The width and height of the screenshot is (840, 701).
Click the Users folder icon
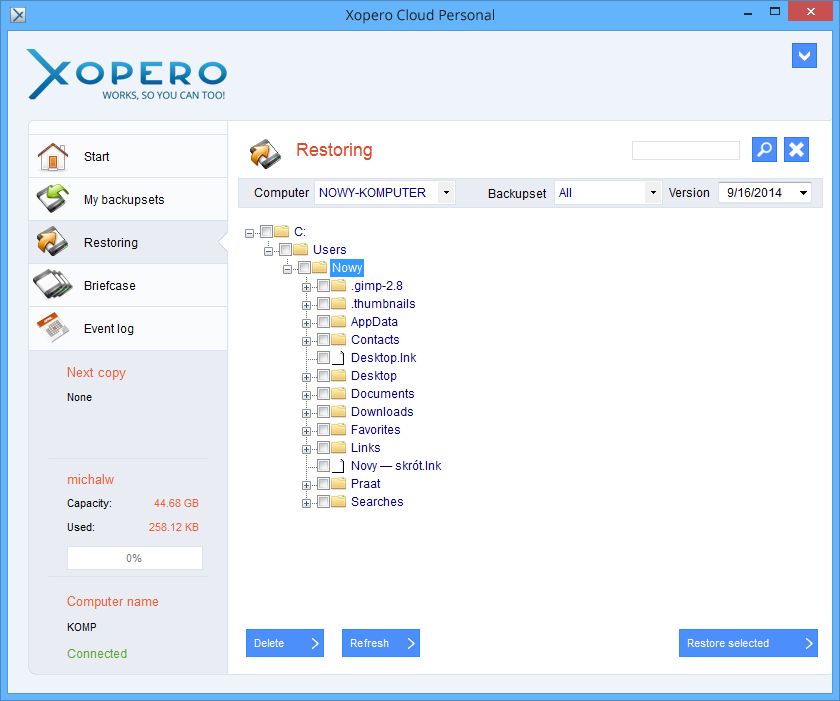301,250
